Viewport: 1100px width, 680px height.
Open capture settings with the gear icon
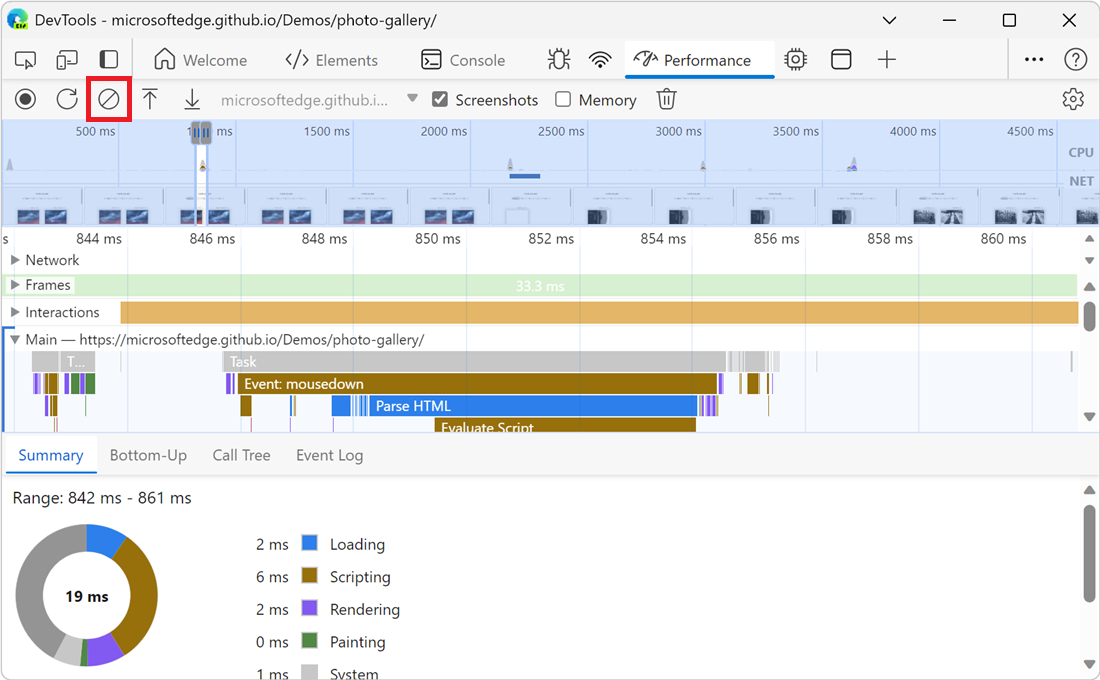[x=1072, y=99]
